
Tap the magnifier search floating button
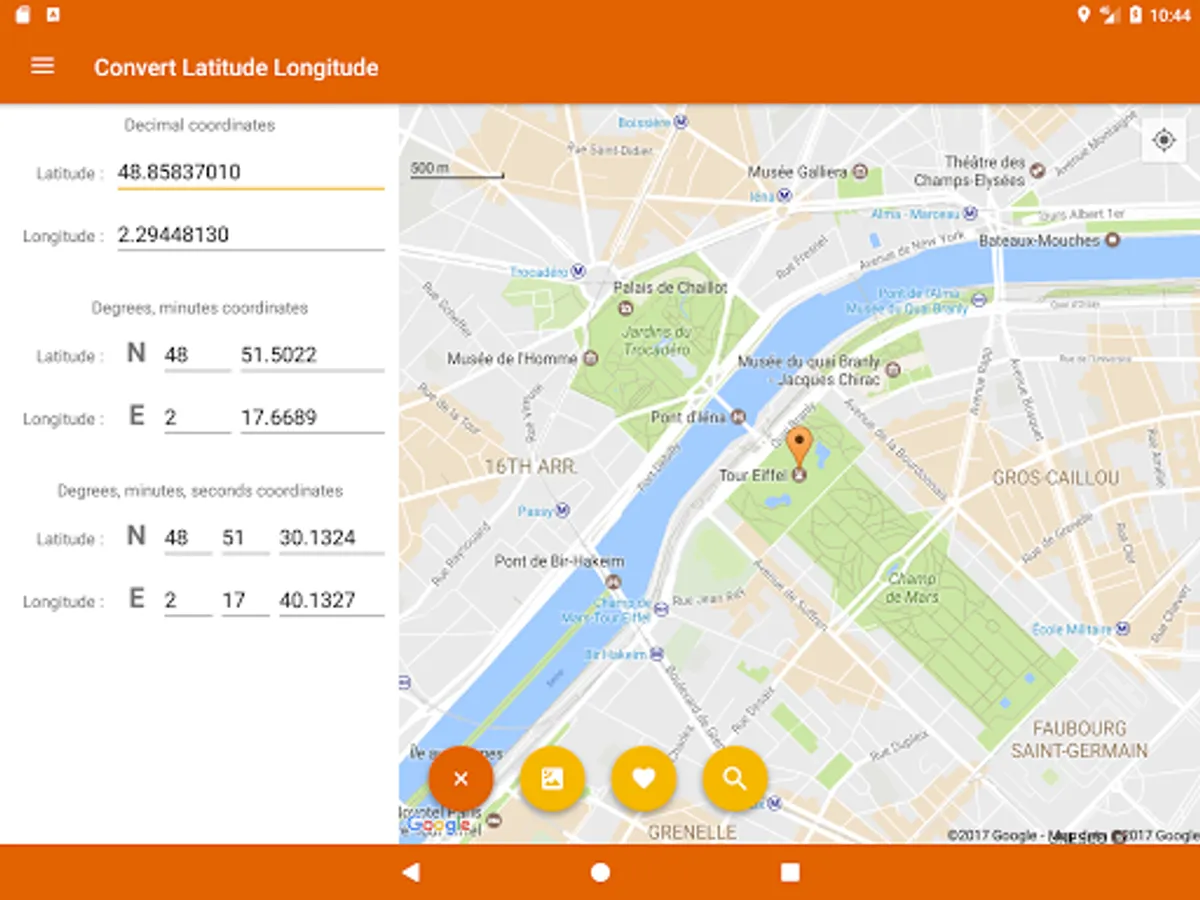[735, 778]
